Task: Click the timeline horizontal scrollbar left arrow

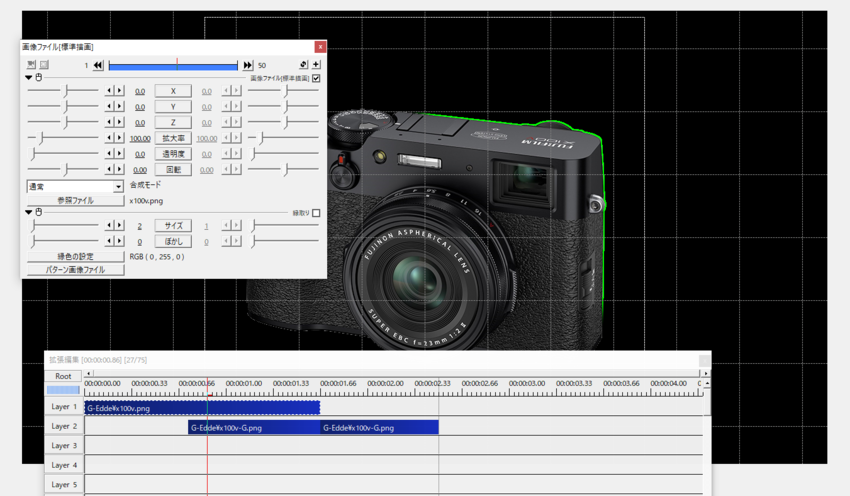Action: pos(89,373)
